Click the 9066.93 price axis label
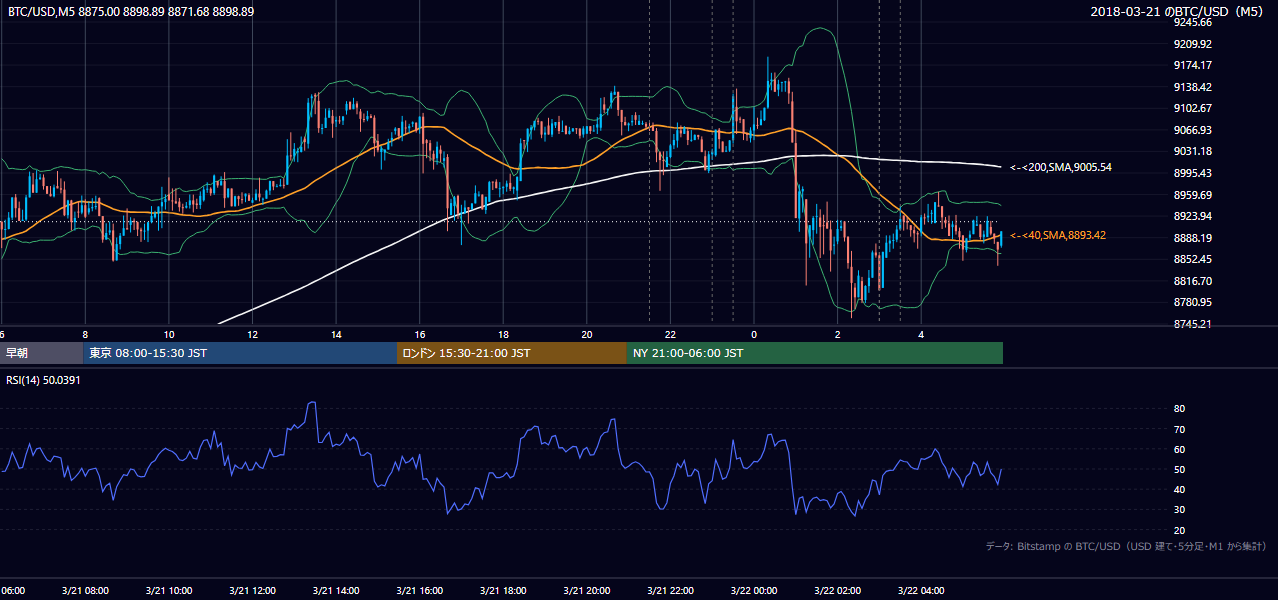Viewport: 1278px width, 600px height. point(1193,130)
